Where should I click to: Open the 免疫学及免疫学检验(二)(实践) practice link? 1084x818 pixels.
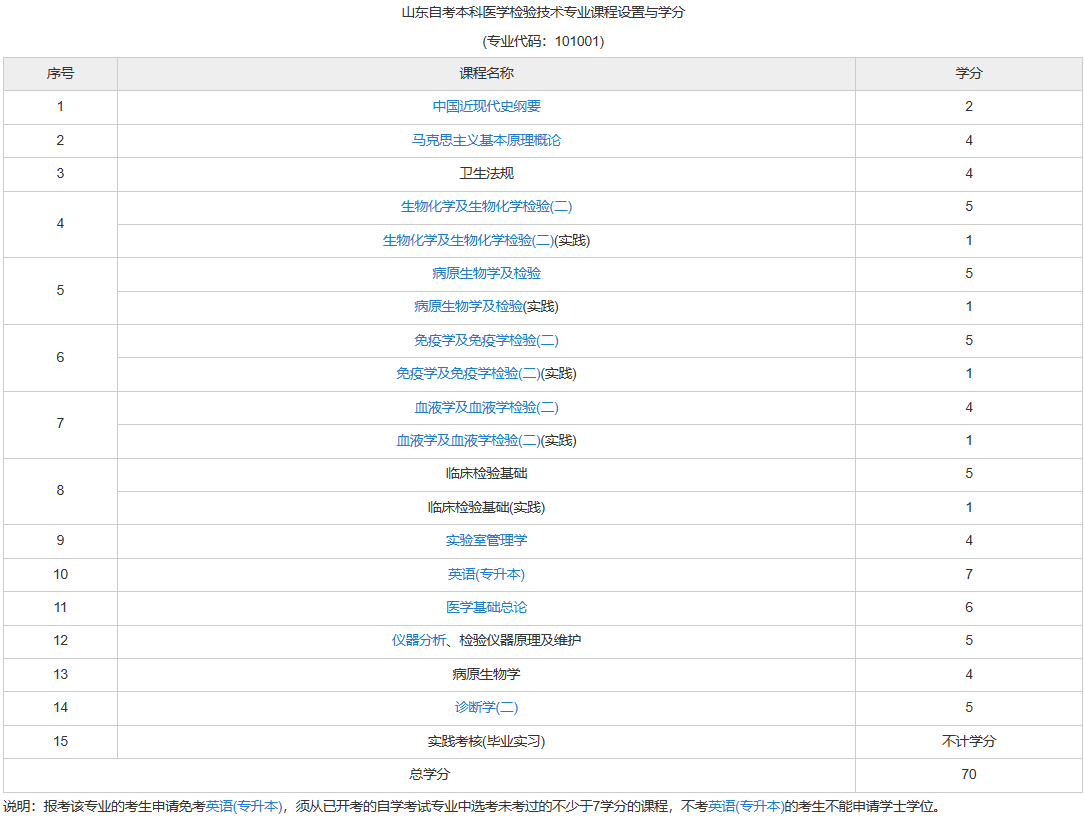pos(485,372)
